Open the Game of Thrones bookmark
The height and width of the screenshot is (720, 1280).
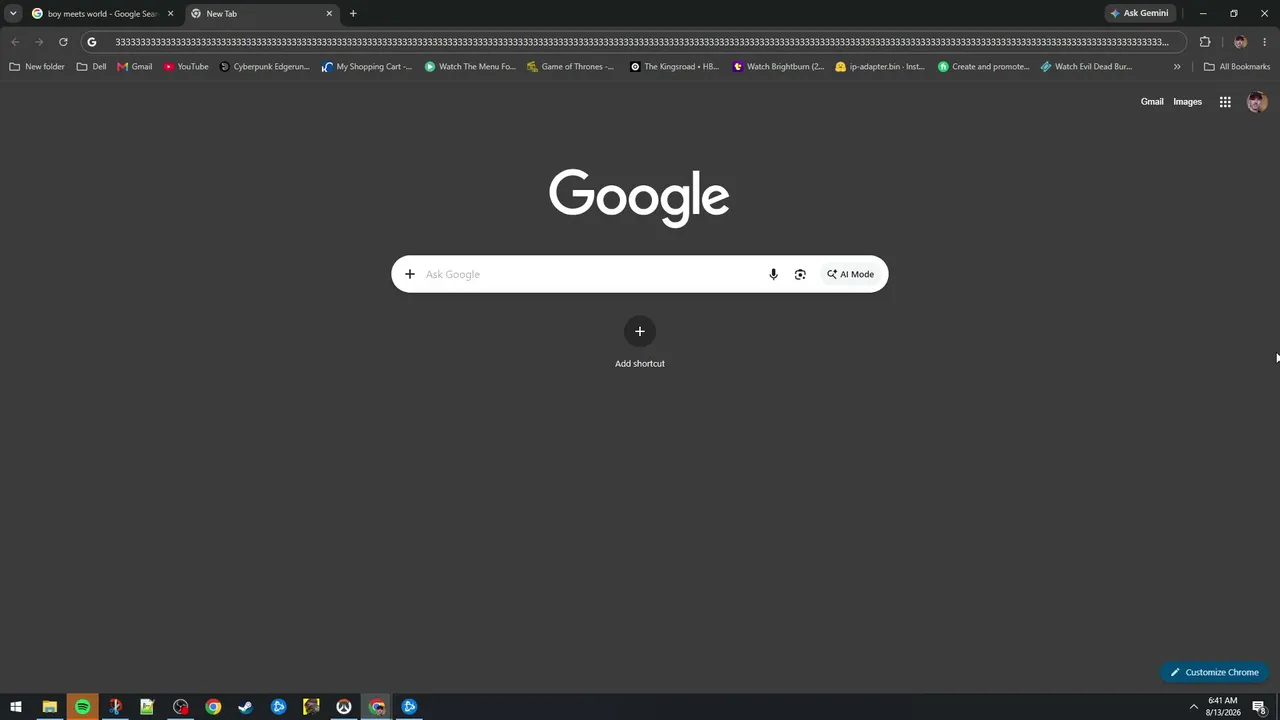571,67
